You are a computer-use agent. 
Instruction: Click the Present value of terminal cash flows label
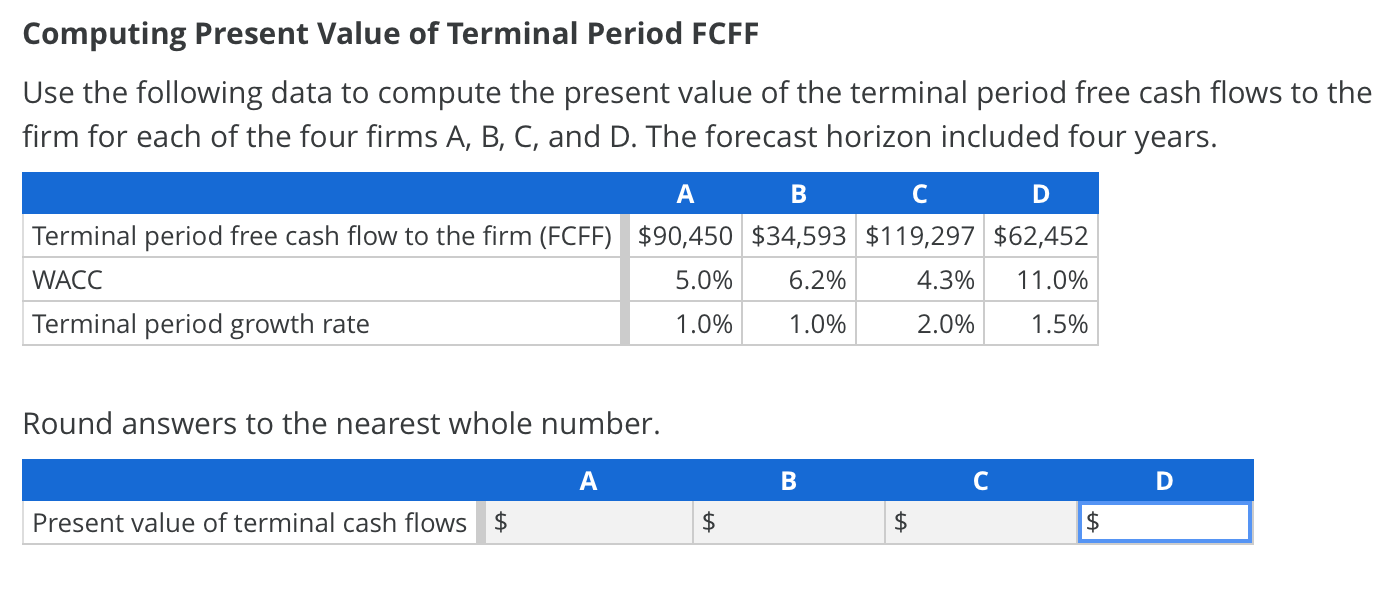(x=248, y=522)
